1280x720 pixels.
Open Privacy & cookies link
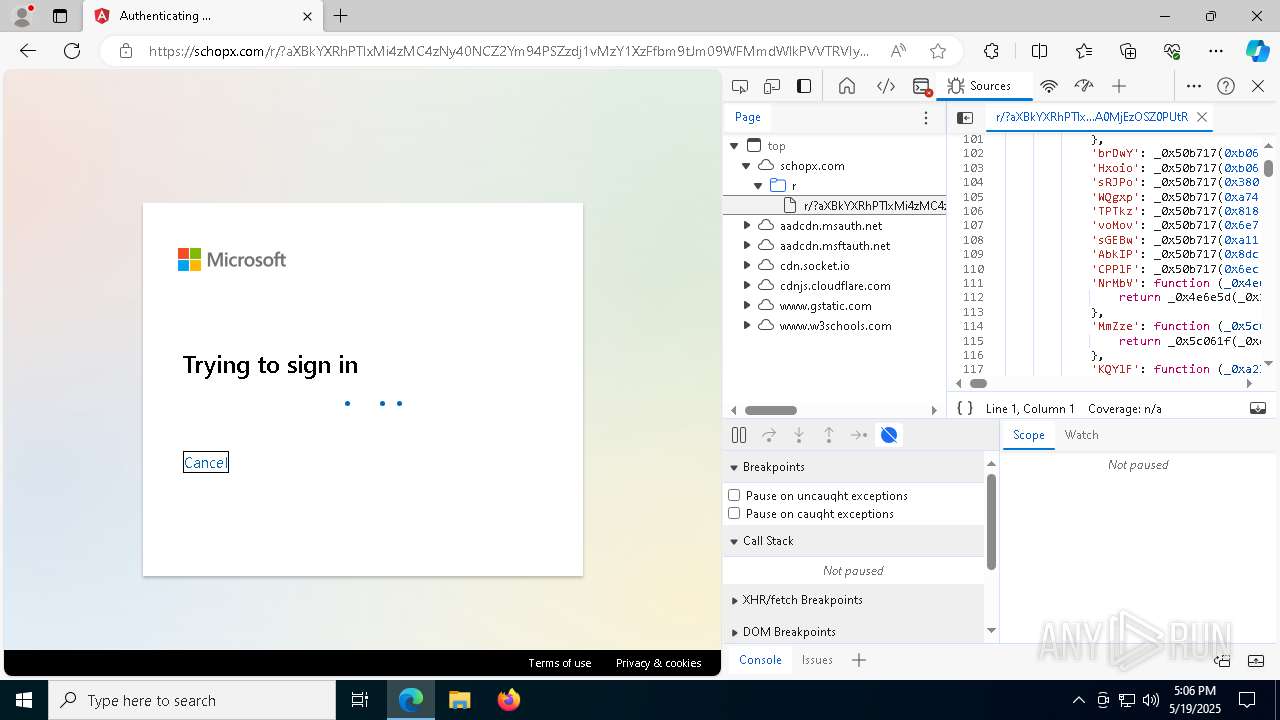point(658,663)
